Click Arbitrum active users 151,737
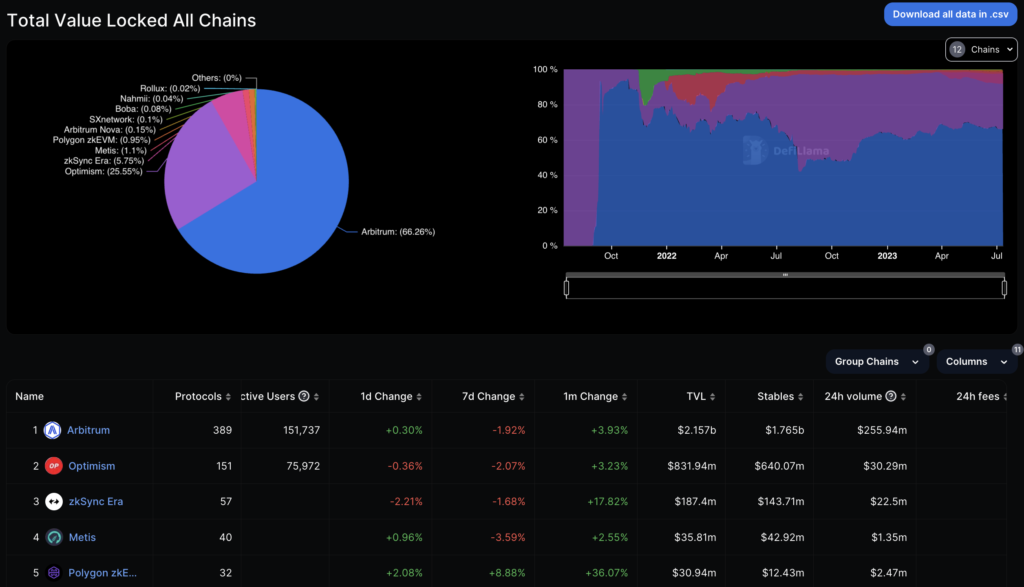The height and width of the screenshot is (587, 1024). pyautogui.click(x=301, y=430)
